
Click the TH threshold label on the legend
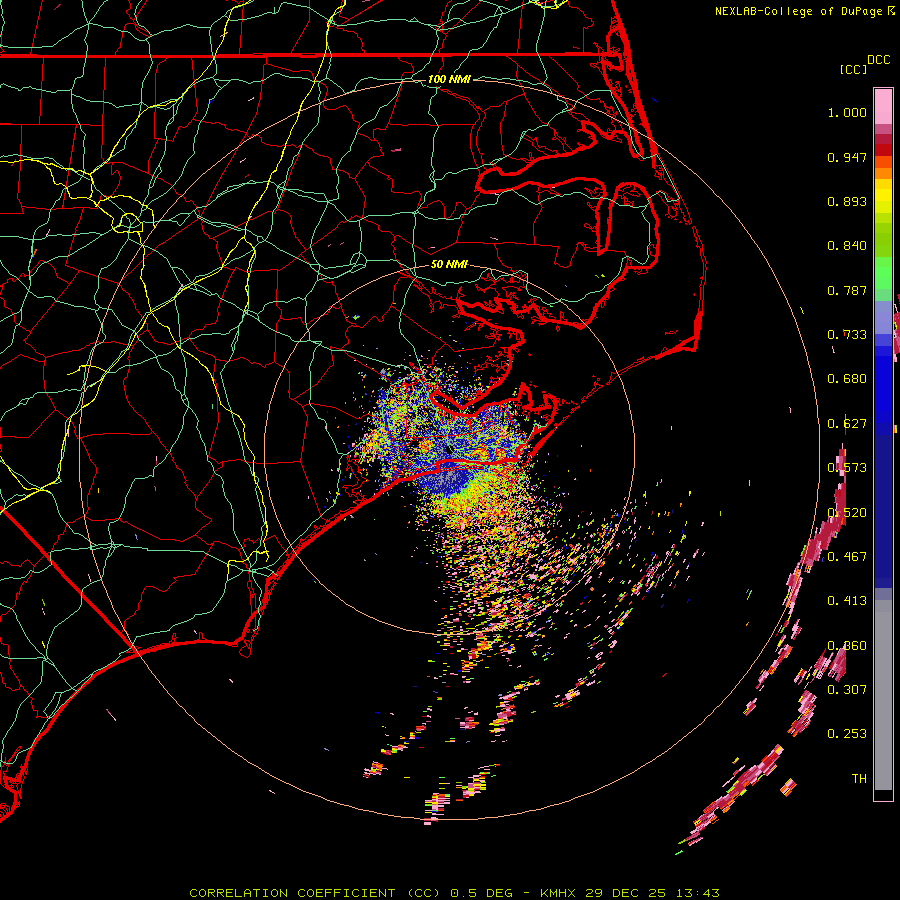(x=859, y=778)
